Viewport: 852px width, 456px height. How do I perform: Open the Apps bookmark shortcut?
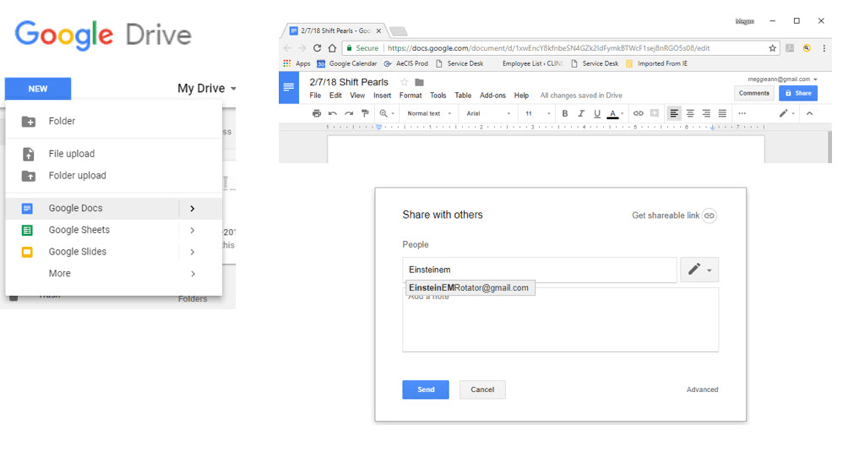click(297, 64)
